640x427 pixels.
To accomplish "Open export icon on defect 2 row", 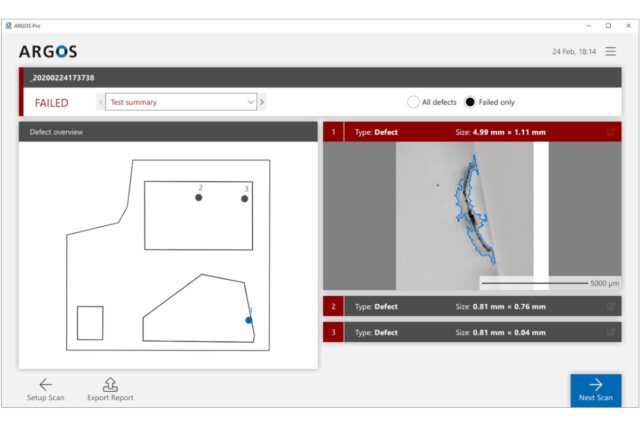I will [611, 306].
